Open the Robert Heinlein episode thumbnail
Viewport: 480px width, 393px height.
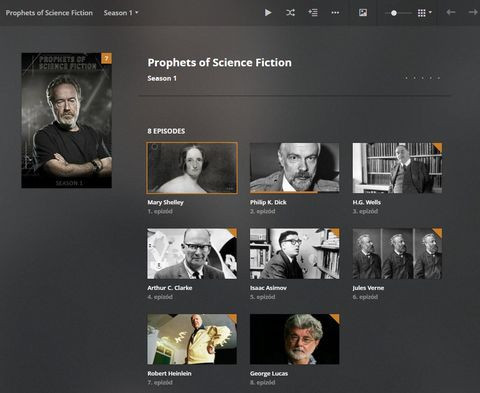tap(192, 339)
